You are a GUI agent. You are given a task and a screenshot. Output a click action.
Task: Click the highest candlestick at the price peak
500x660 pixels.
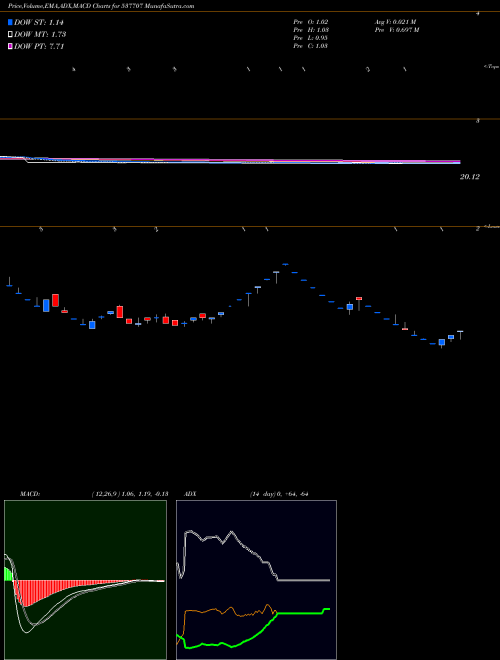point(285,264)
